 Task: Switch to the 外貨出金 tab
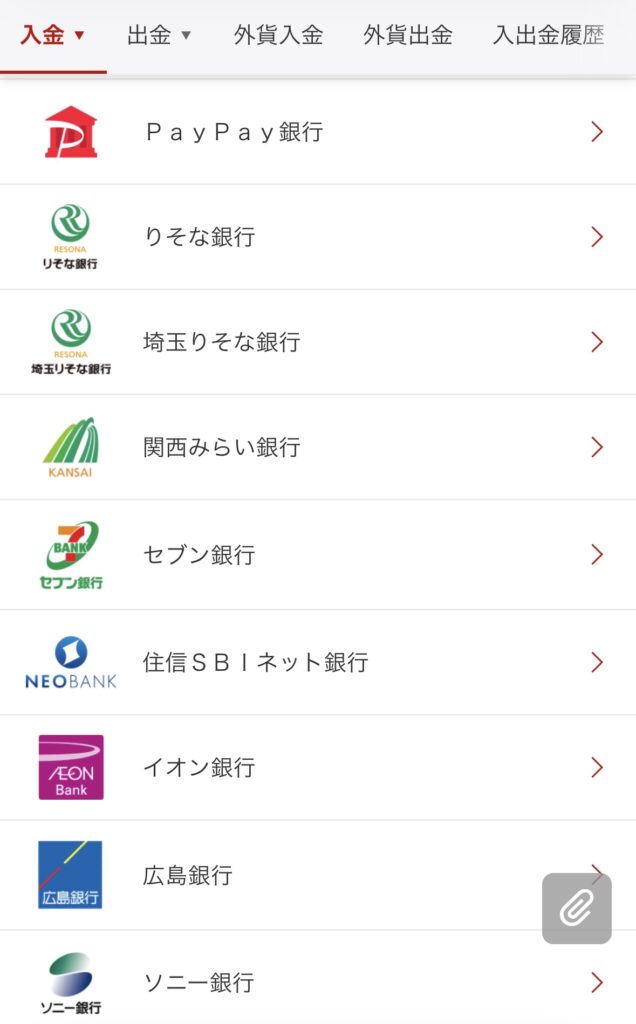408,36
